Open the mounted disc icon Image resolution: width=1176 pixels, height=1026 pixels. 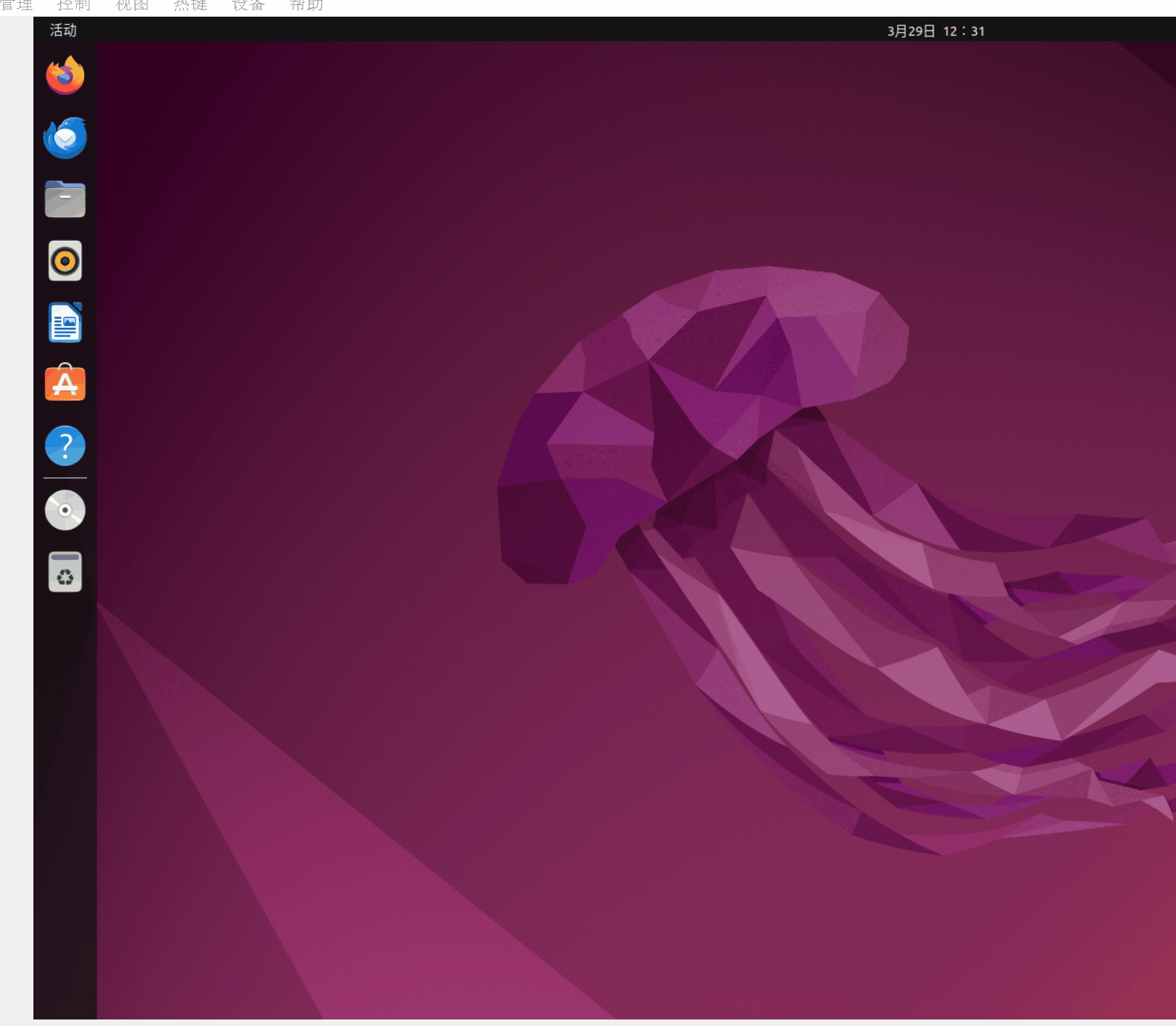click(x=65, y=510)
